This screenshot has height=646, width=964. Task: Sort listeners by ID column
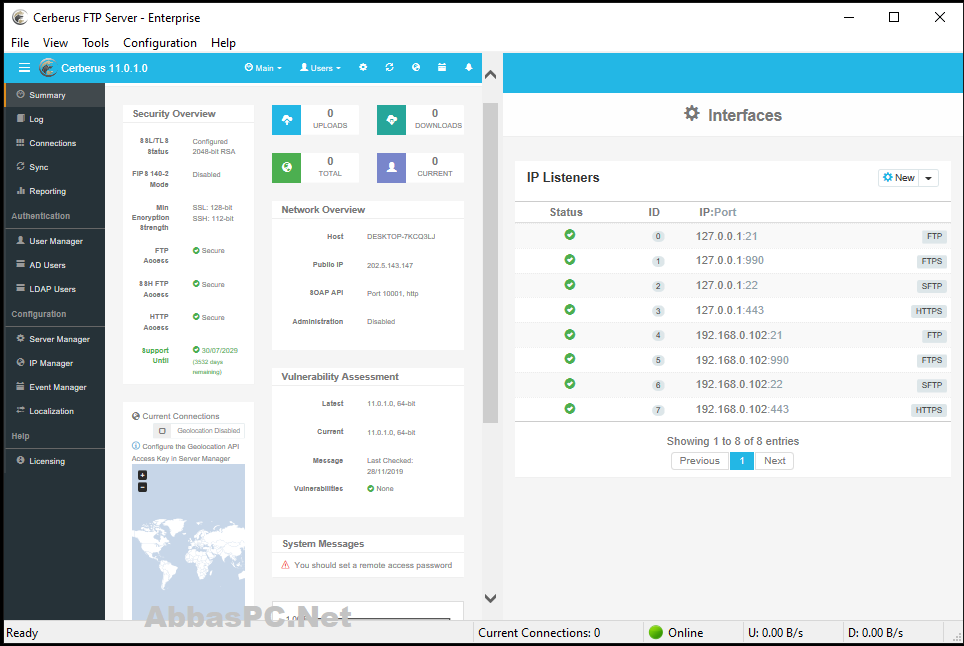(654, 212)
